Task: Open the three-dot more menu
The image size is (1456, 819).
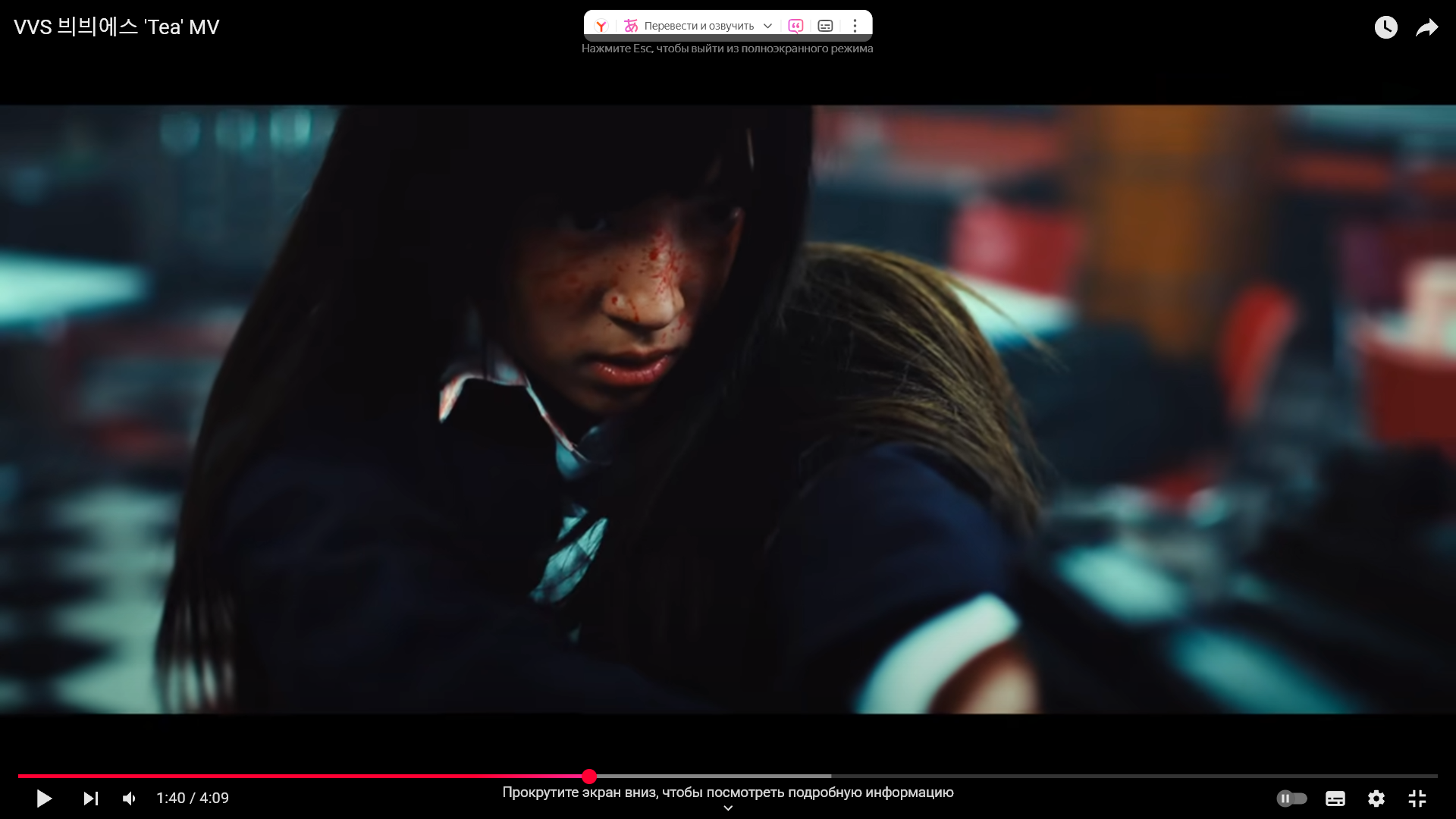Action: (855, 26)
